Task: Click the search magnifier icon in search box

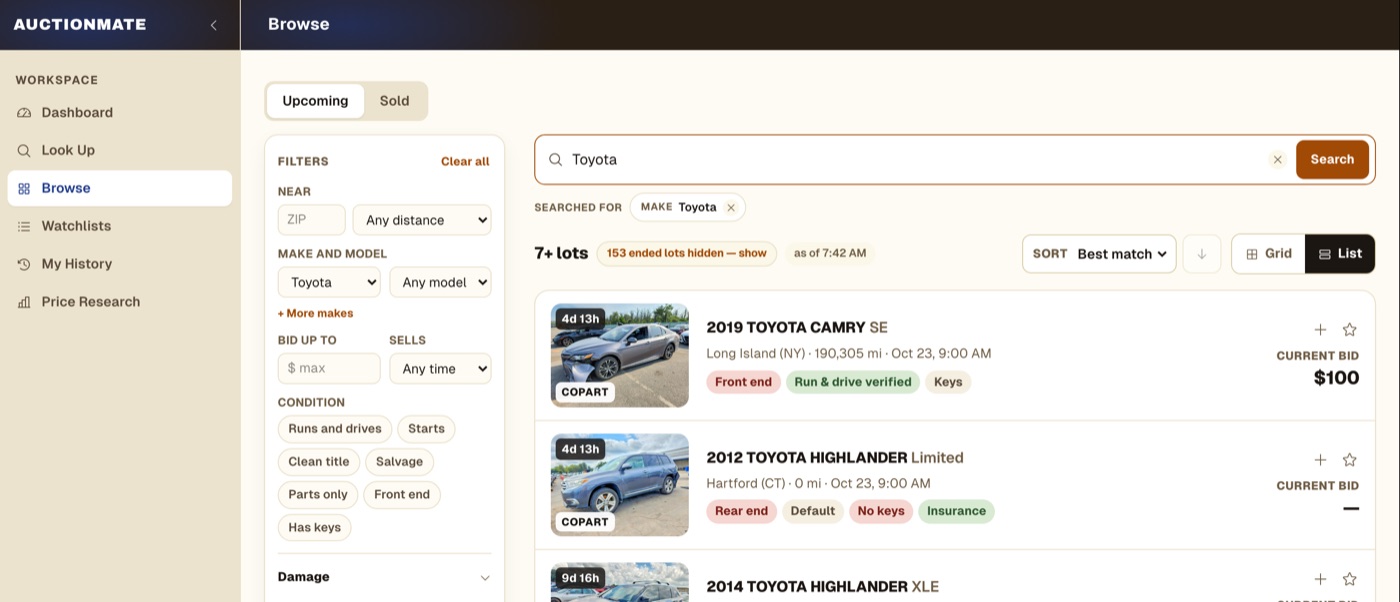Action: coord(556,159)
